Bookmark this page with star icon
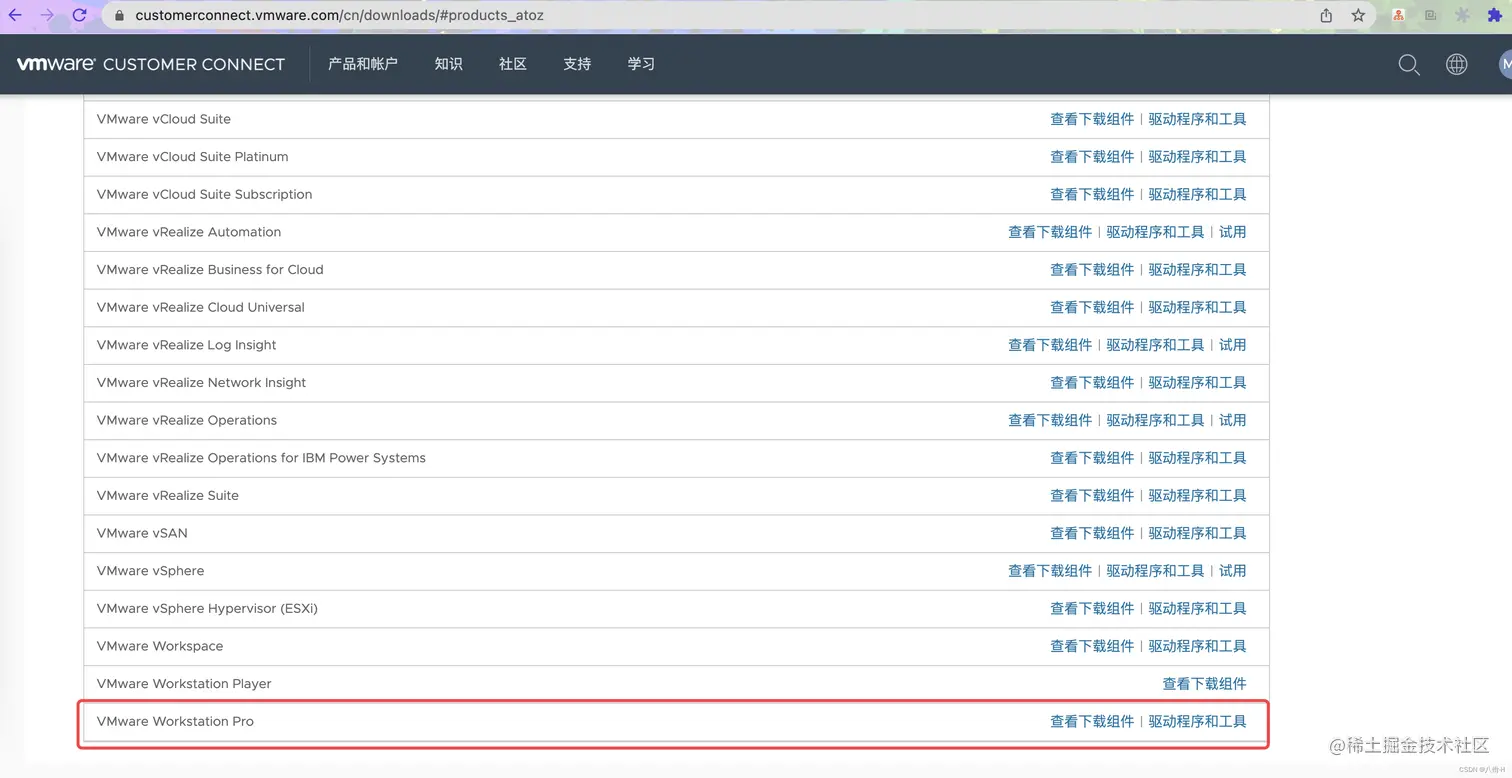This screenshot has height=778, width=1512. pos(1358,15)
